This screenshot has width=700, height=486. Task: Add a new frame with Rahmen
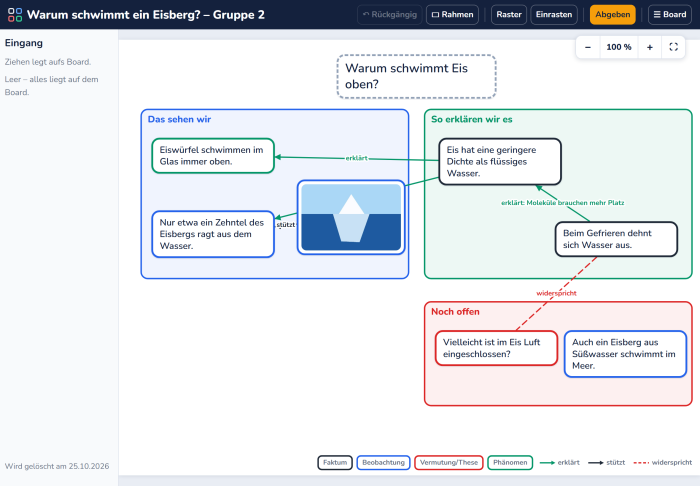pos(452,15)
